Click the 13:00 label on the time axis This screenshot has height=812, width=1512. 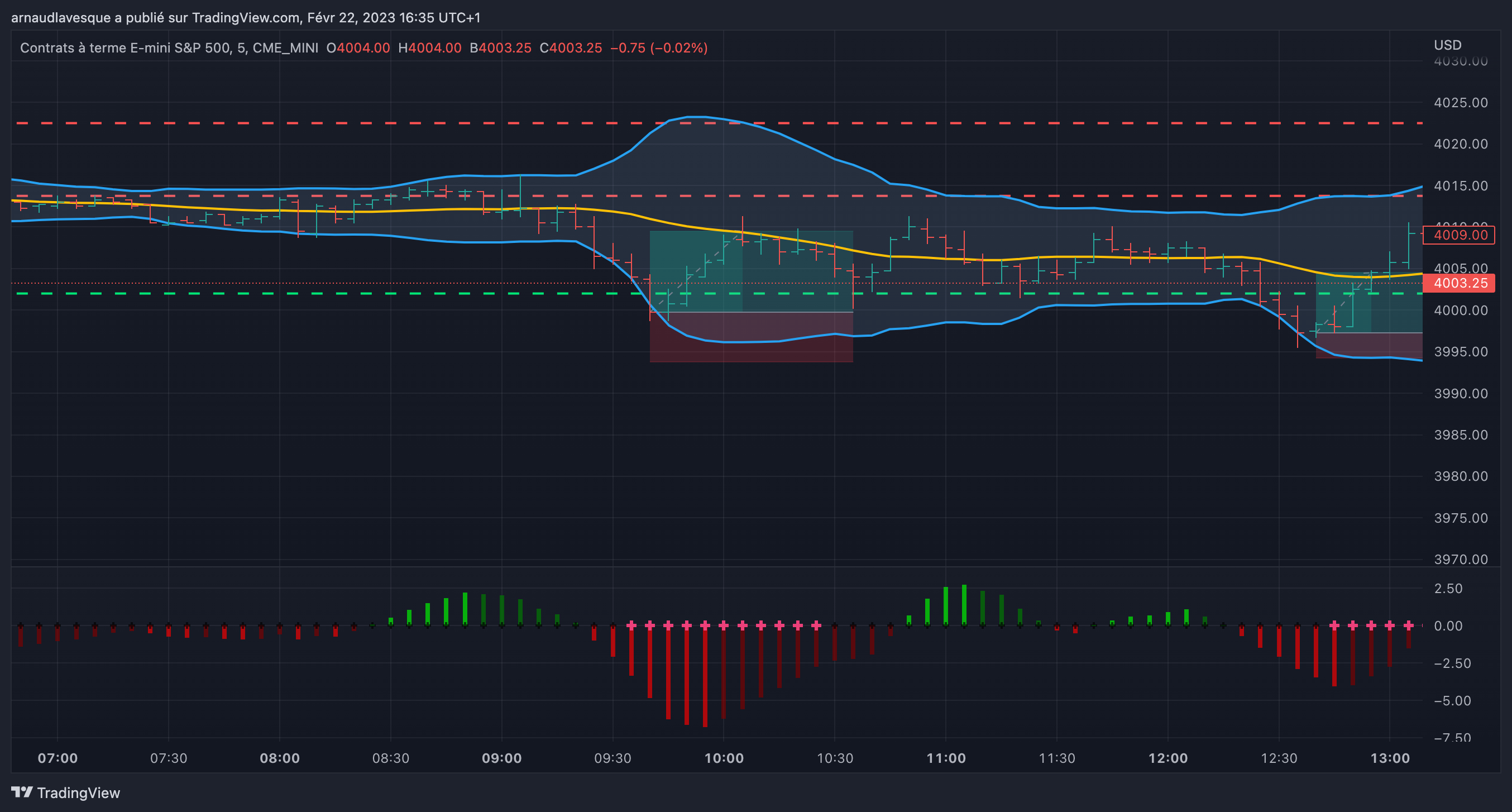click(1389, 758)
